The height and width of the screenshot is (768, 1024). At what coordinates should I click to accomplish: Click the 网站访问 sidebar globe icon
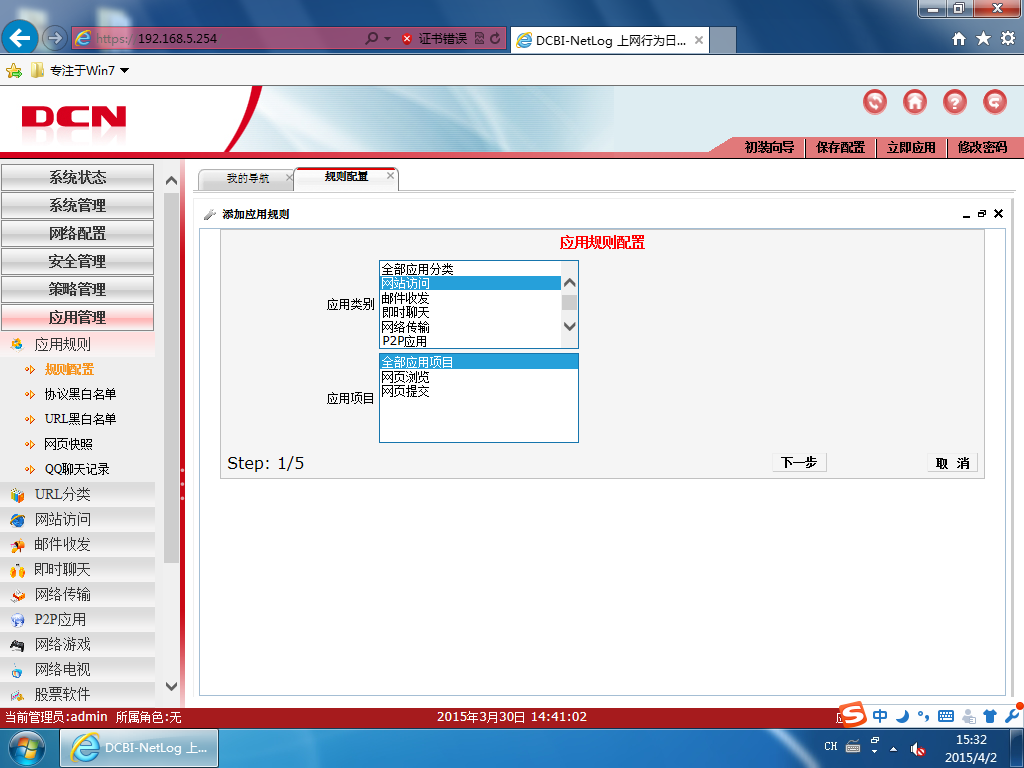tap(17, 520)
